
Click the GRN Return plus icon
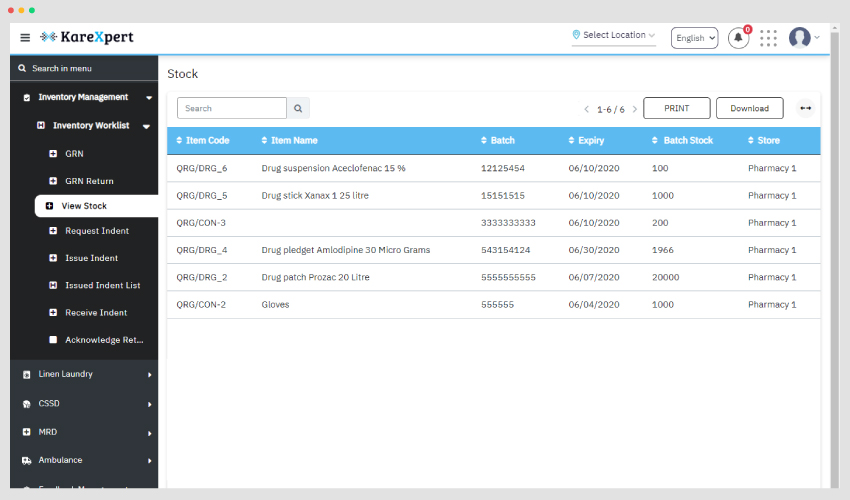53,181
